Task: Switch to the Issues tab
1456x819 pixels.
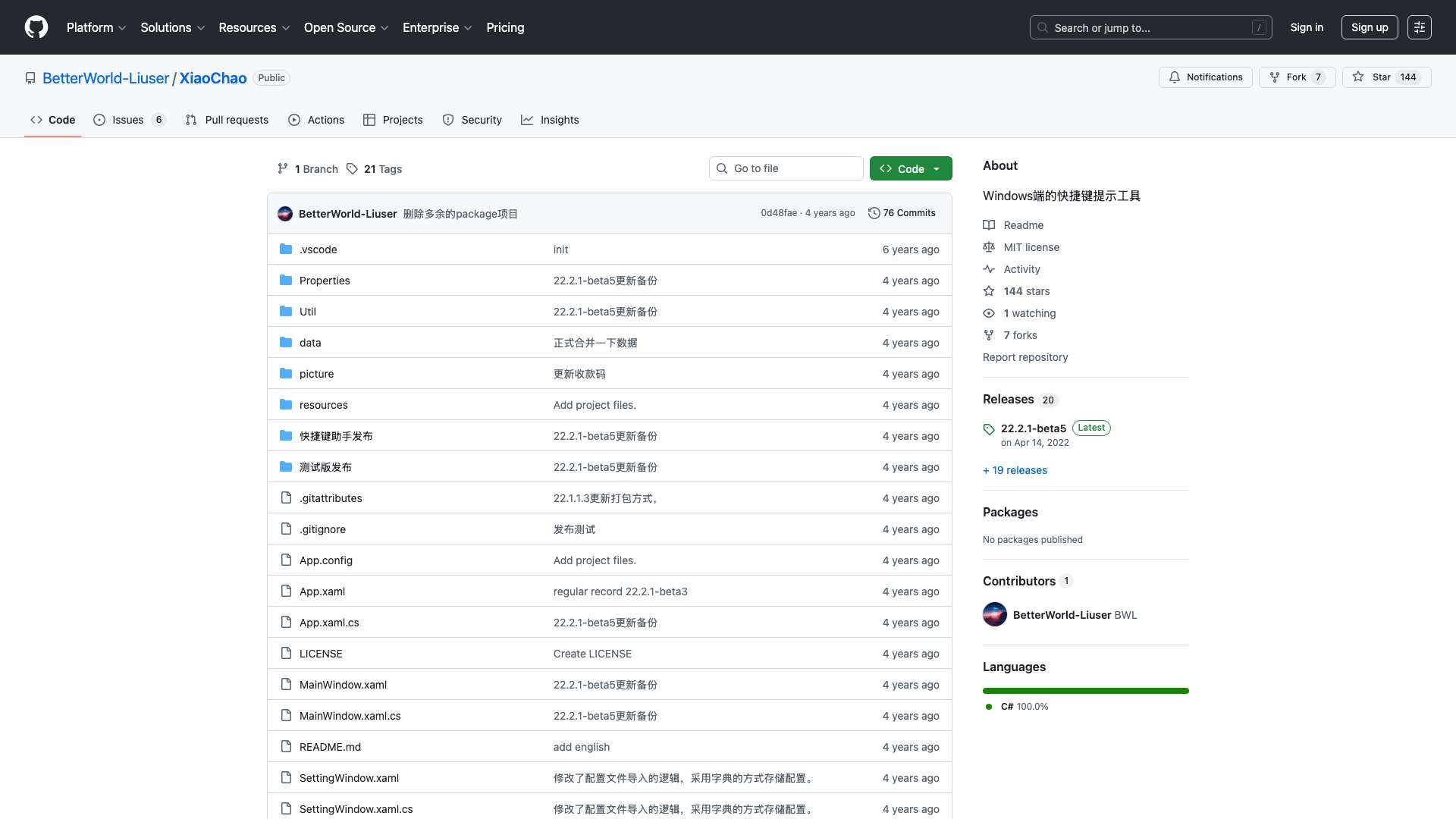Action: click(x=129, y=120)
